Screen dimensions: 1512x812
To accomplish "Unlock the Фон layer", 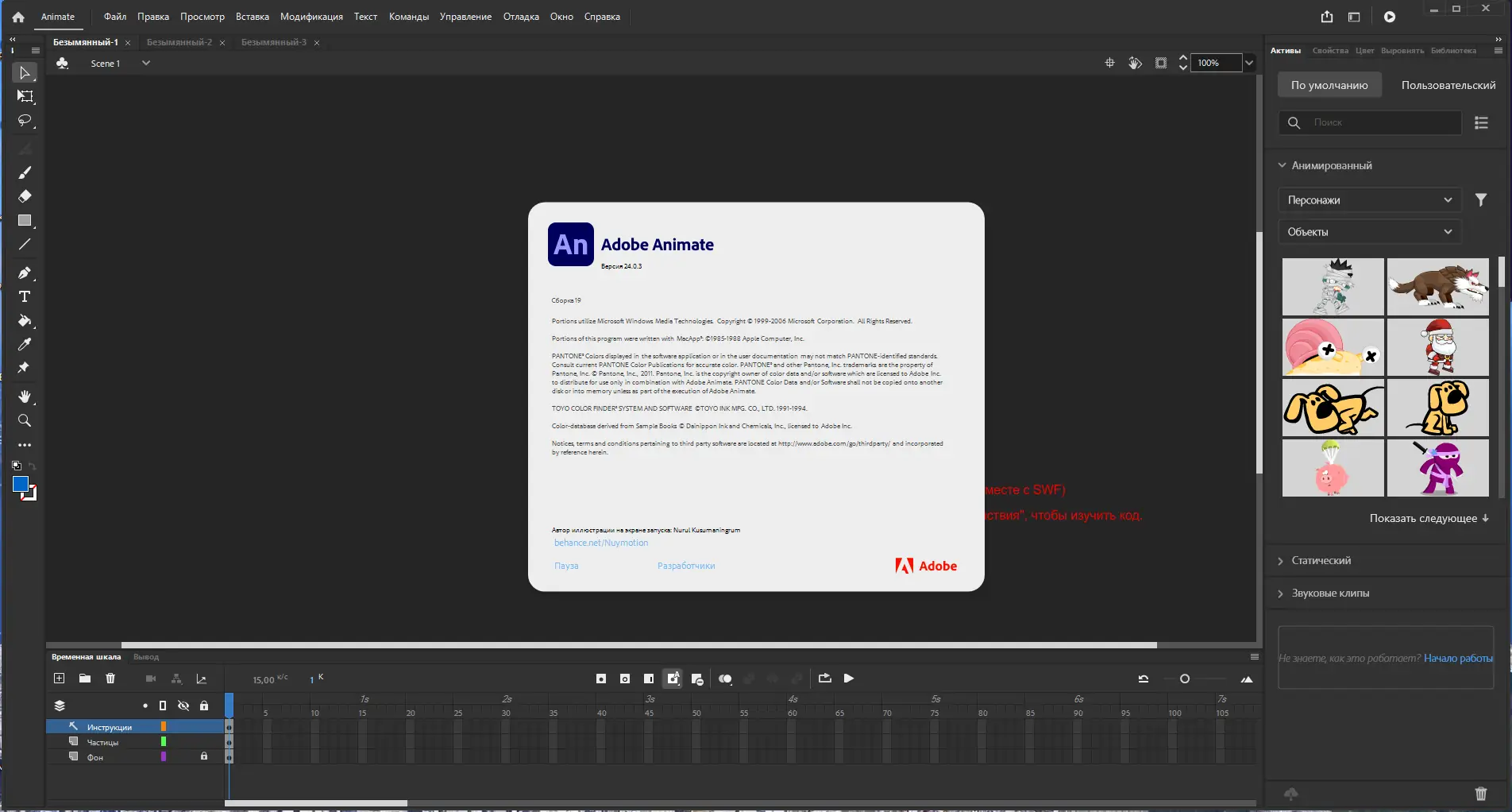I will coord(204,756).
